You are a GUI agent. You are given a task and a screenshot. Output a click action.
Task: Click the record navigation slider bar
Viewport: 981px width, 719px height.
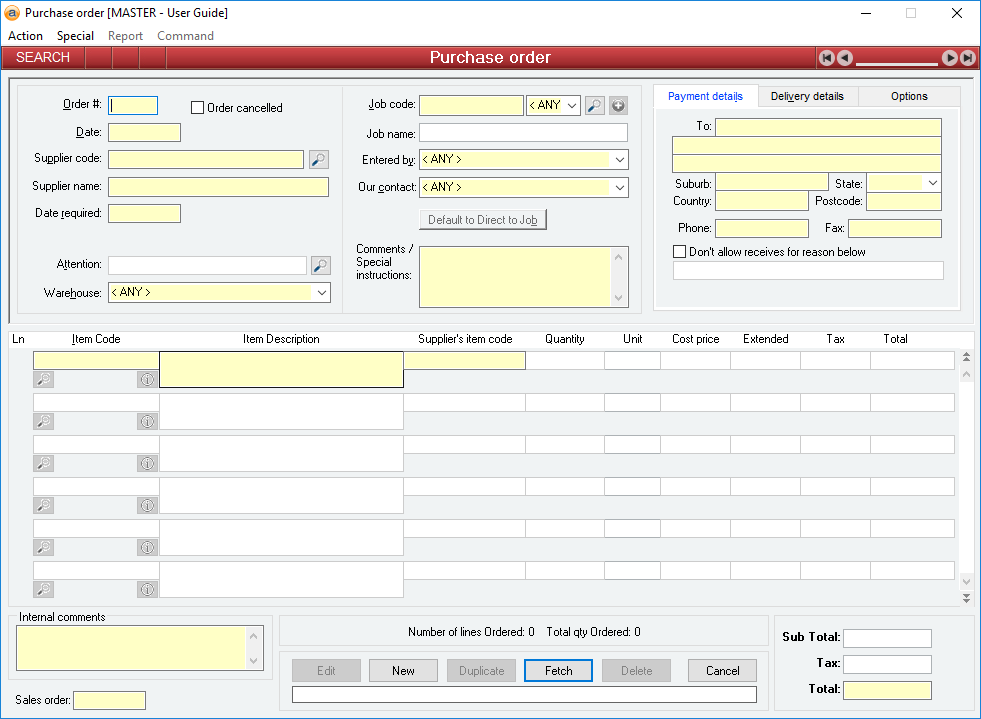click(x=897, y=63)
